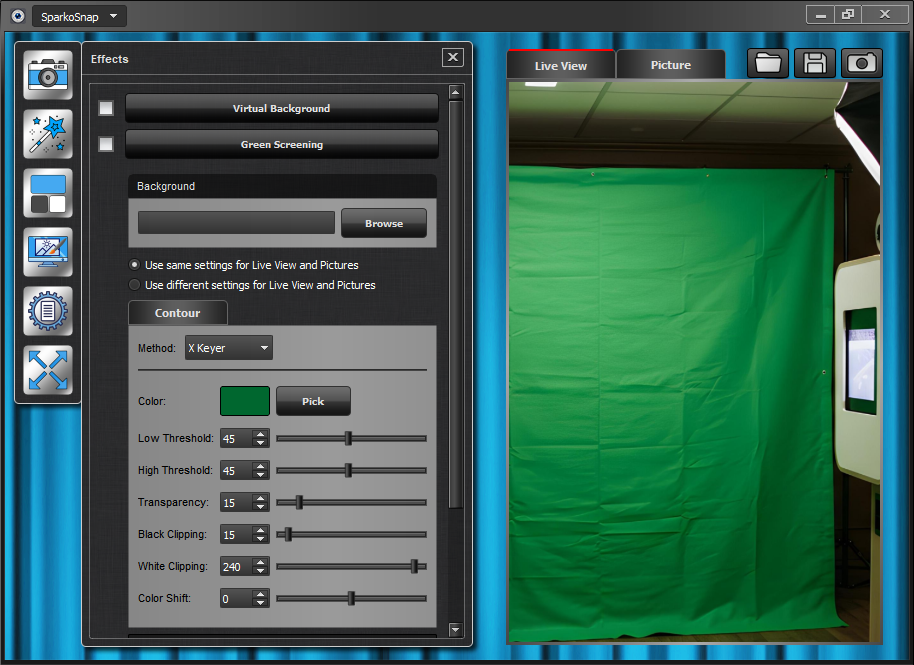Expand the Virtual Background section

281,108
